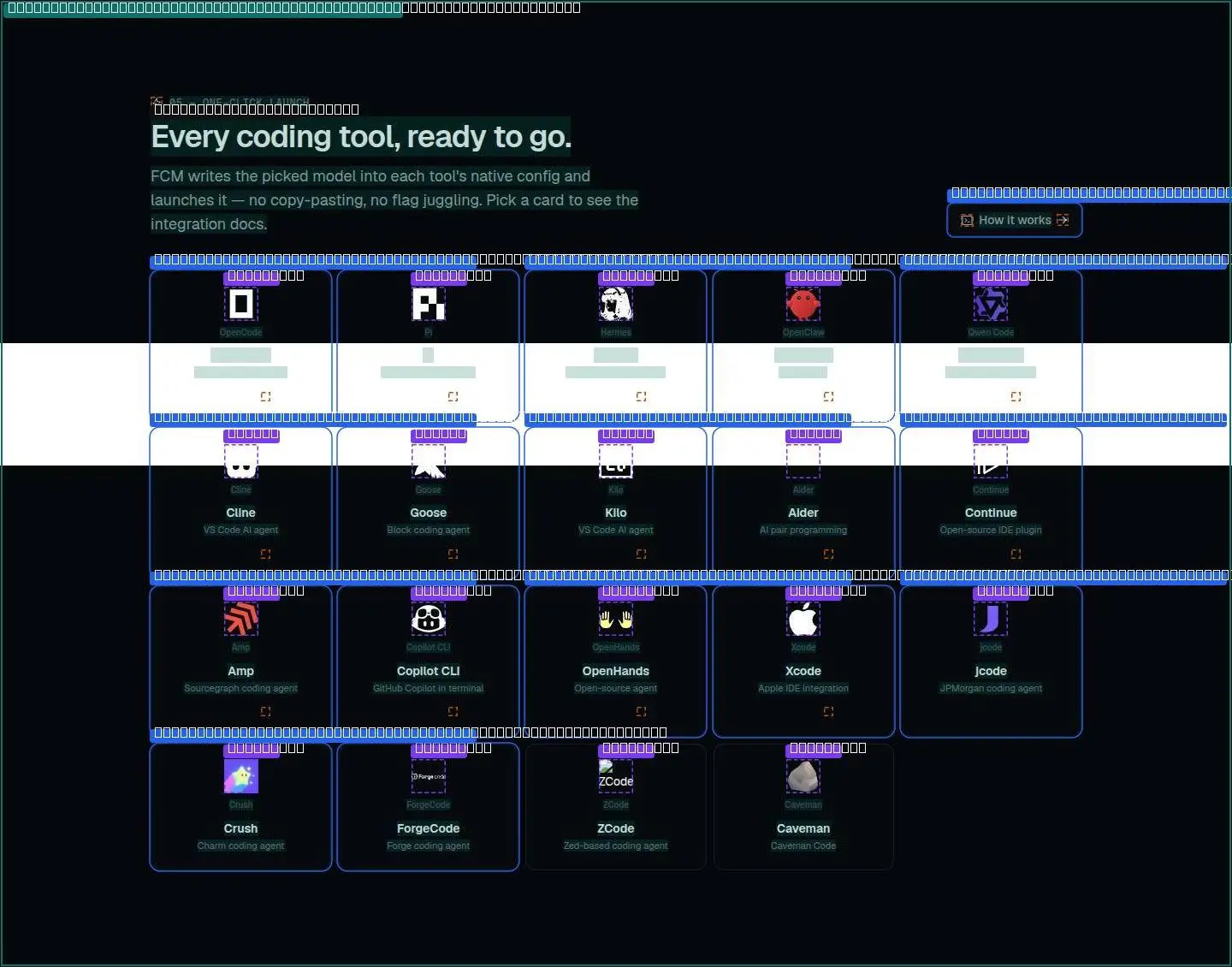Image resolution: width=1232 pixels, height=967 pixels.
Task: Open the bold Goose card title
Action: 429,513
